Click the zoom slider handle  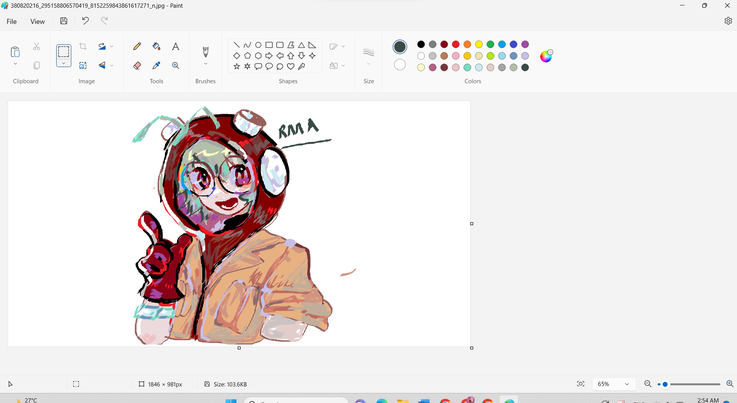[x=665, y=384]
